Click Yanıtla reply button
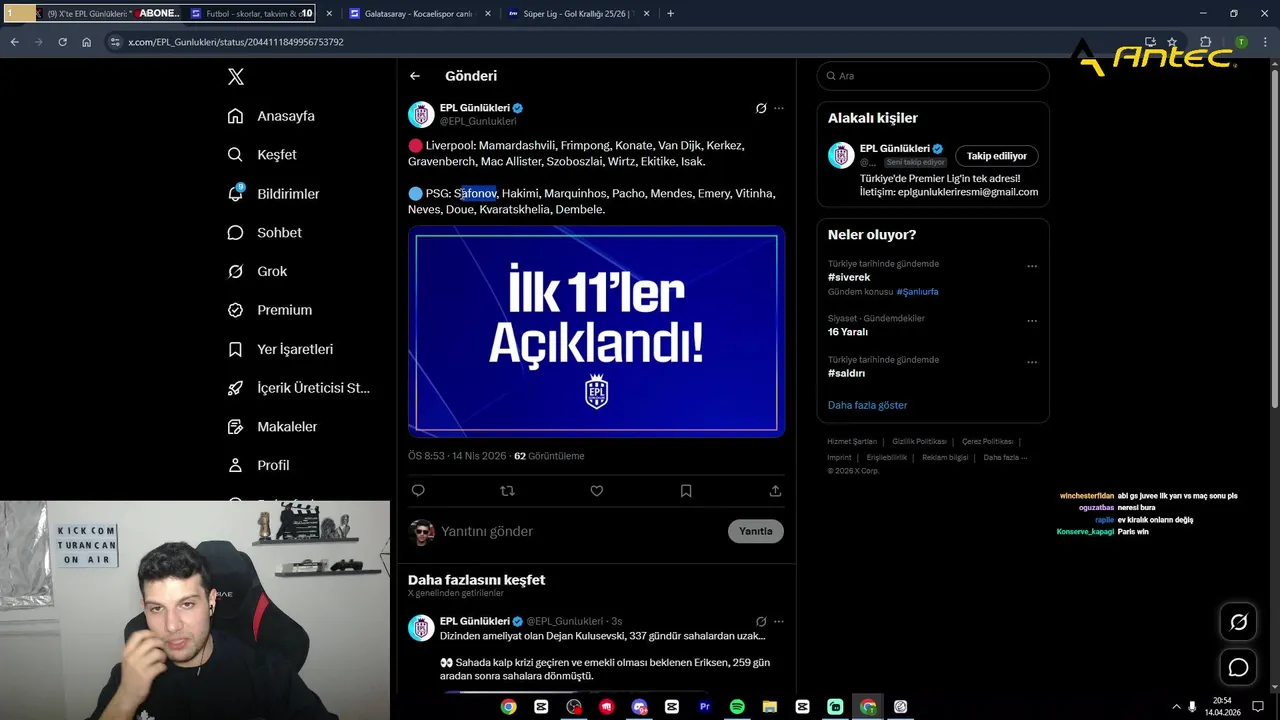 click(x=755, y=531)
